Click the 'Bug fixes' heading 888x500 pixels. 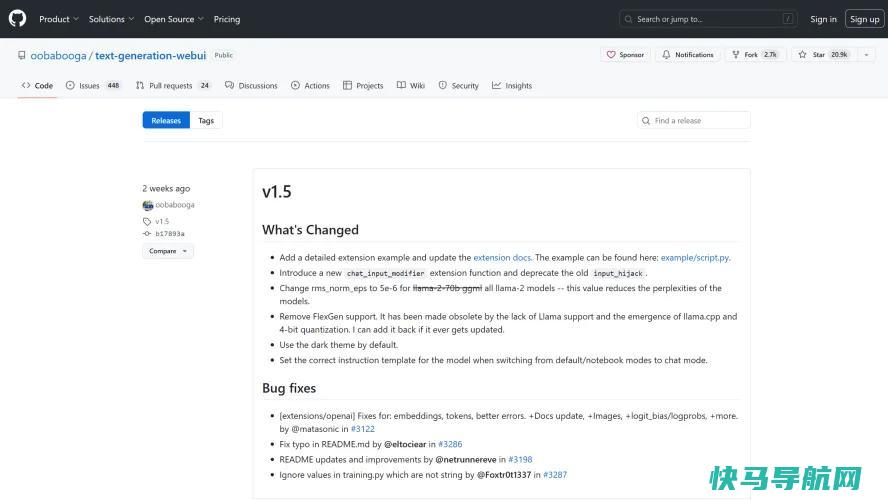click(289, 388)
